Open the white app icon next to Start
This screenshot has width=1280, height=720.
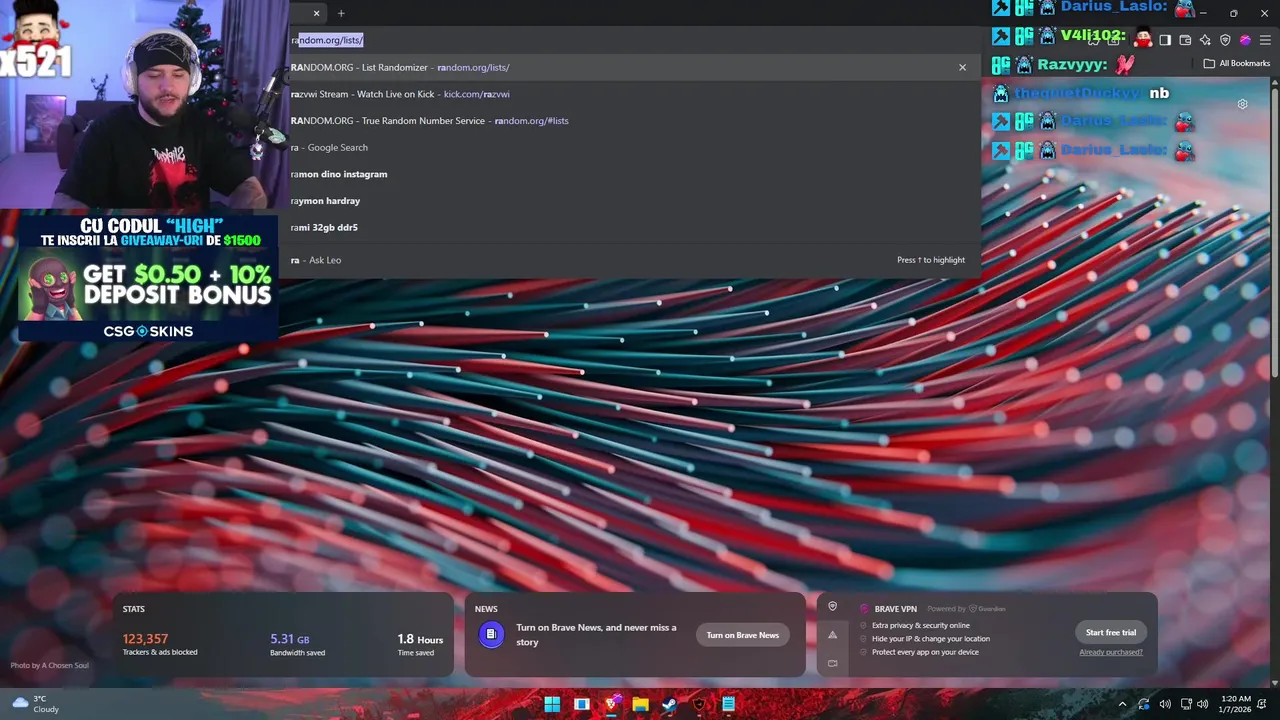(582, 704)
